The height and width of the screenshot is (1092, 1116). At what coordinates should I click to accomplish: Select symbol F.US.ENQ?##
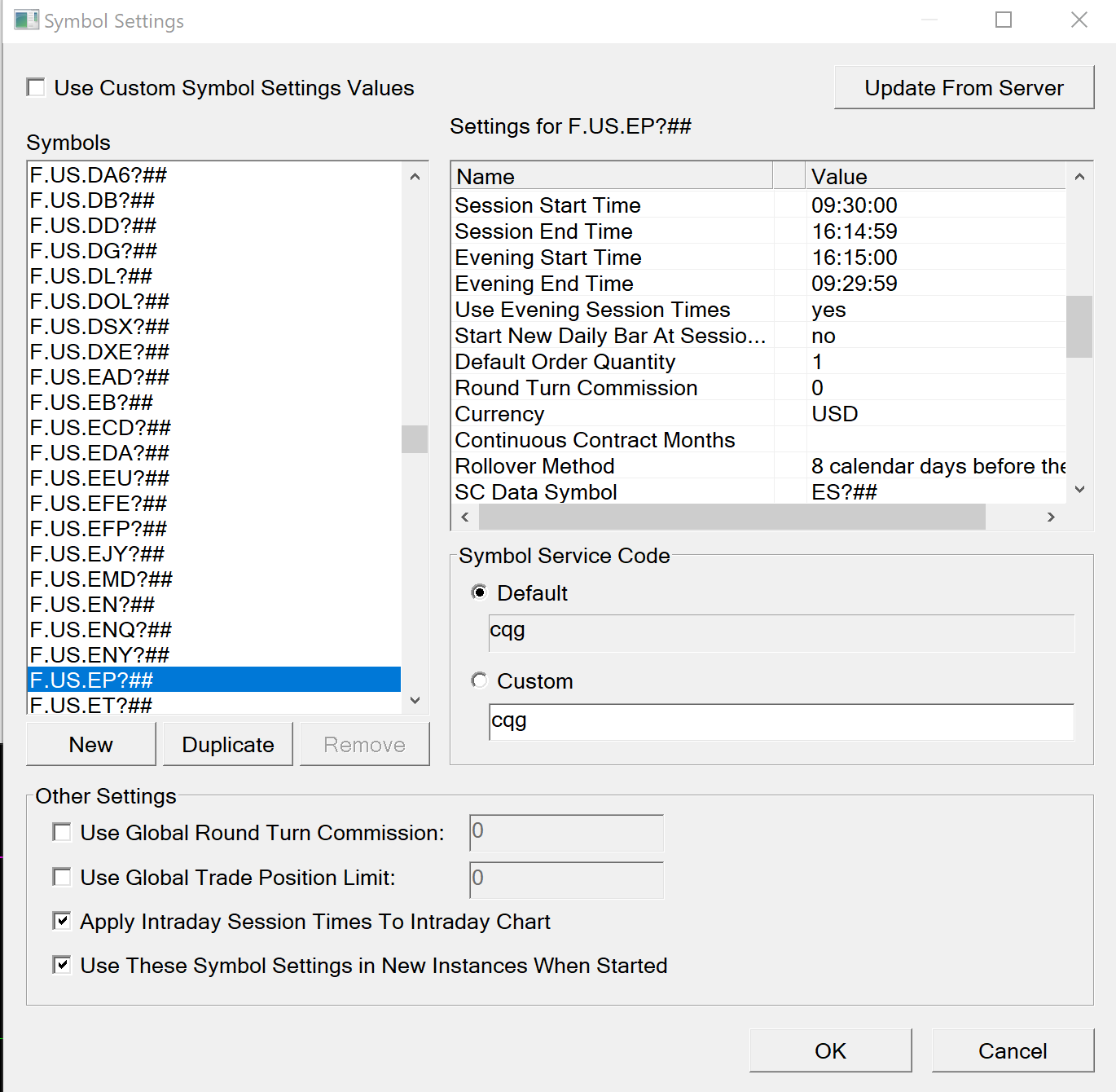tap(214, 630)
